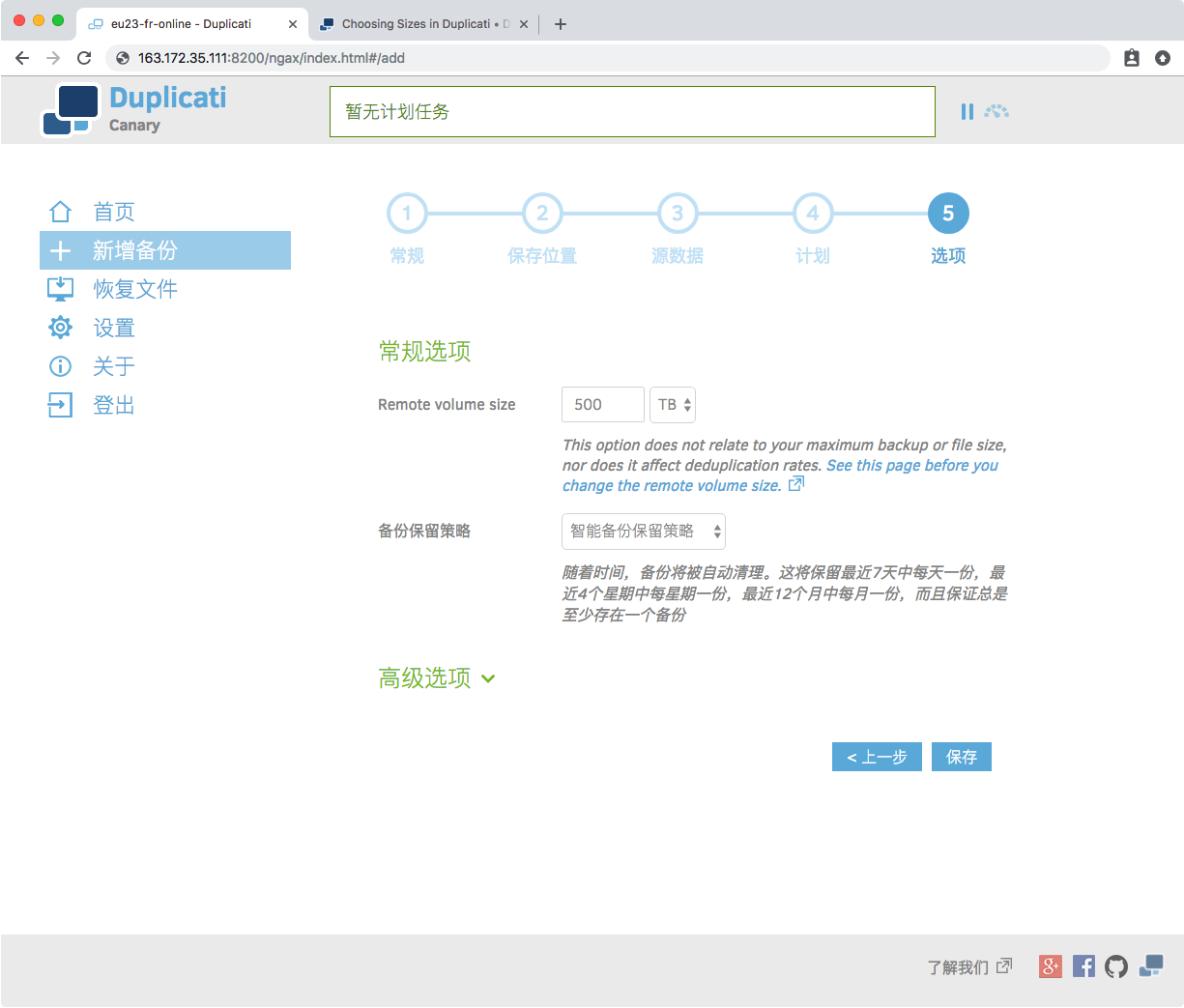Open 恢复文件 in the sidebar
Viewport: 1184px width, 1008px height.
pos(134,289)
